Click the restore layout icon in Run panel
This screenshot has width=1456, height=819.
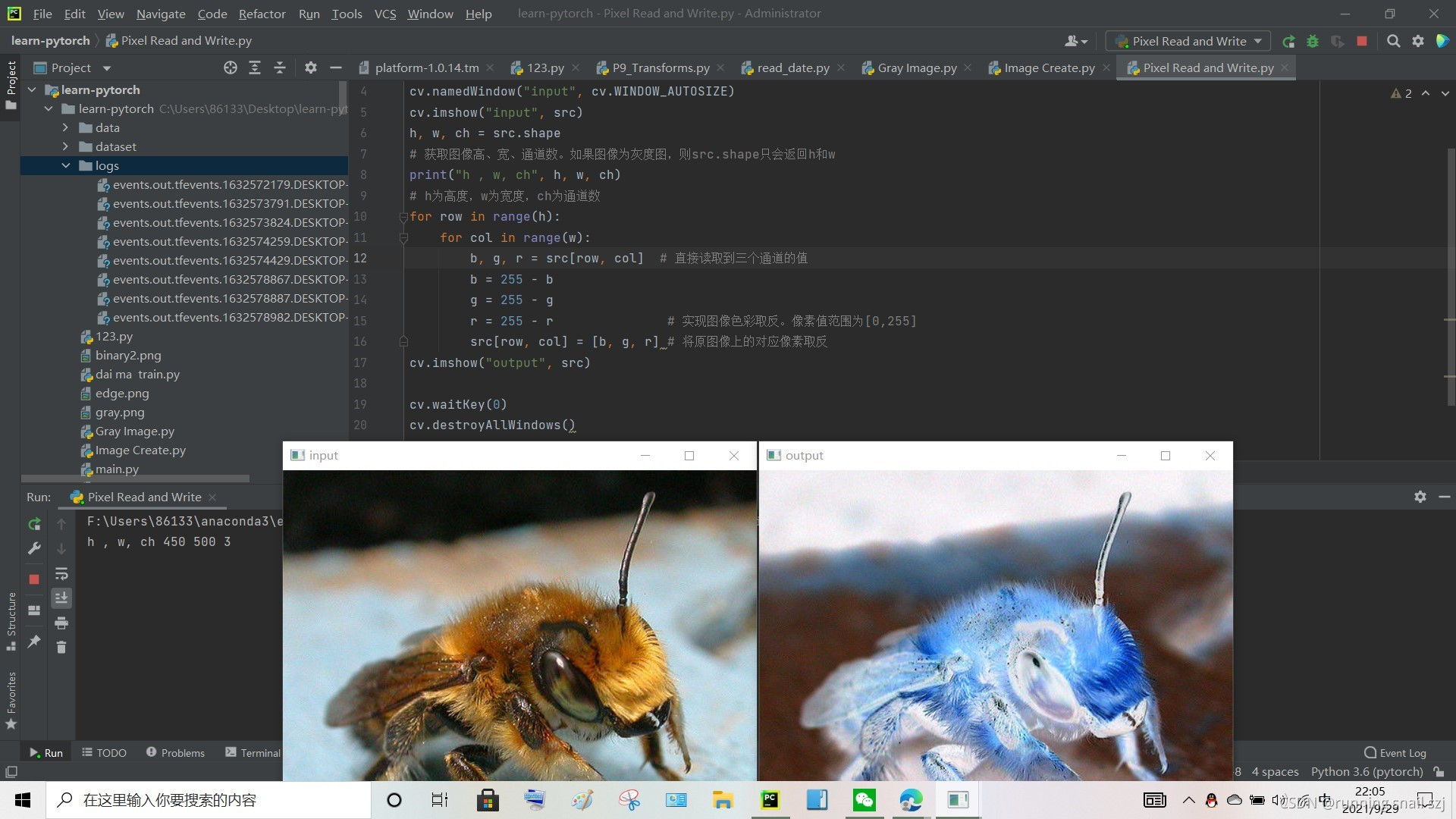pyautogui.click(x=34, y=610)
